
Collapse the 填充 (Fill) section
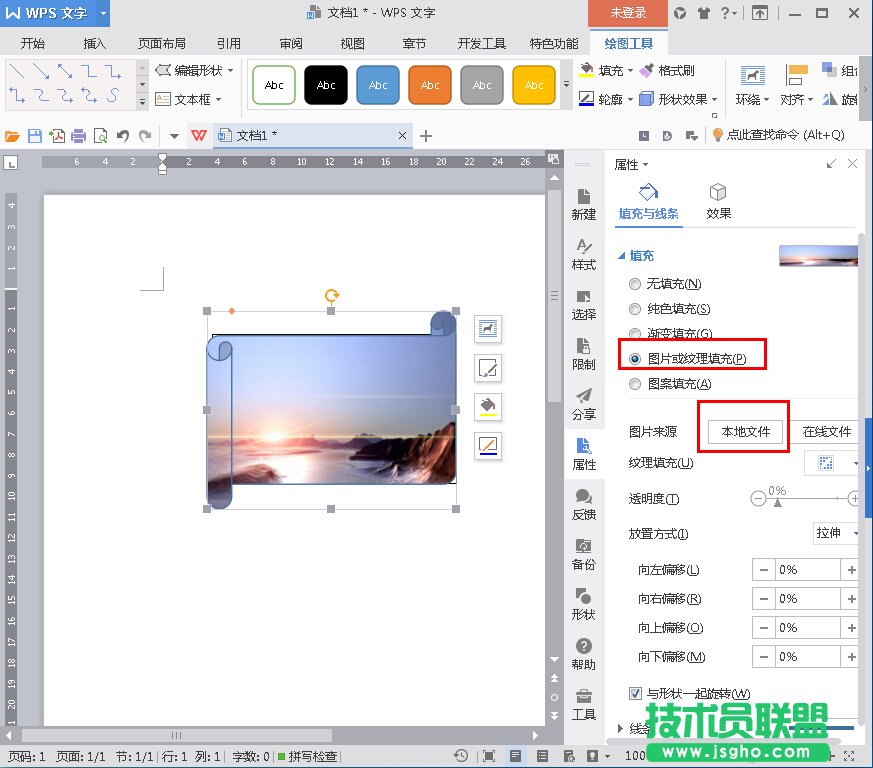[x=622, y=256]
